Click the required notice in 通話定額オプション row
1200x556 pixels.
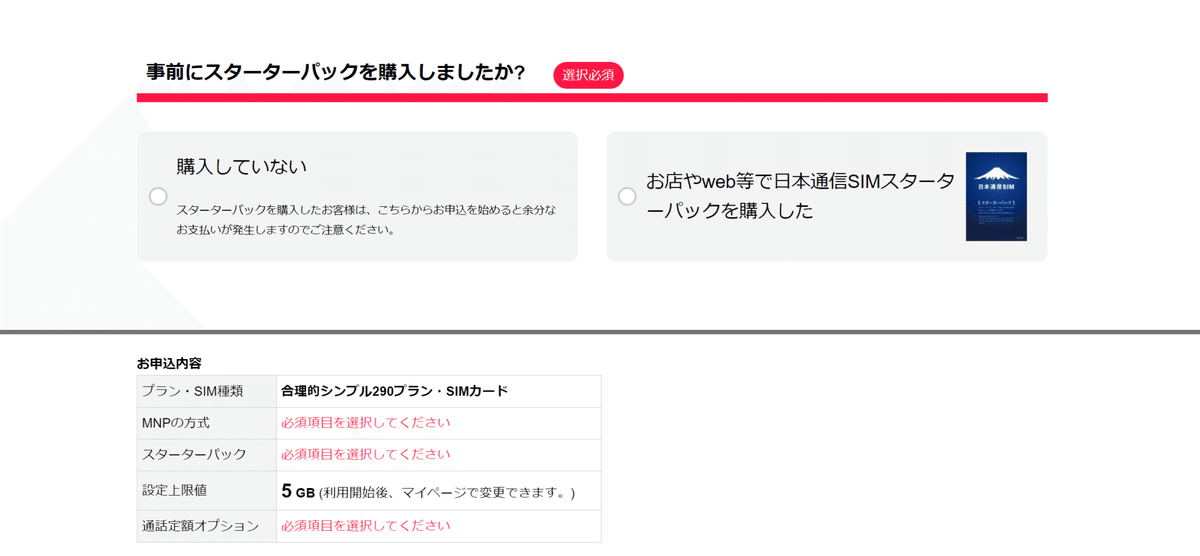coord(365,526)
